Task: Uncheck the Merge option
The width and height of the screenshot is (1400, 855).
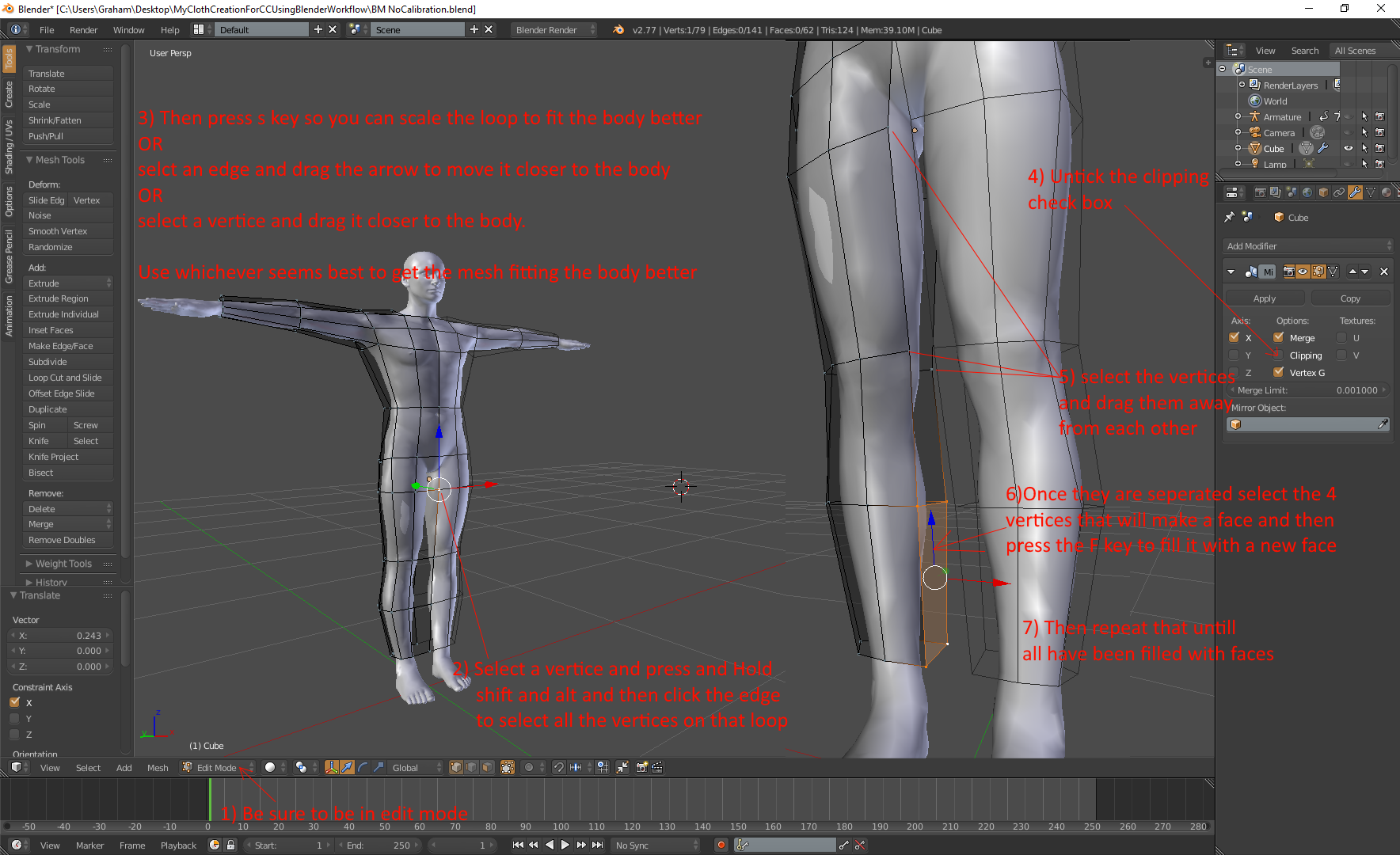Action: point(1278,337)
